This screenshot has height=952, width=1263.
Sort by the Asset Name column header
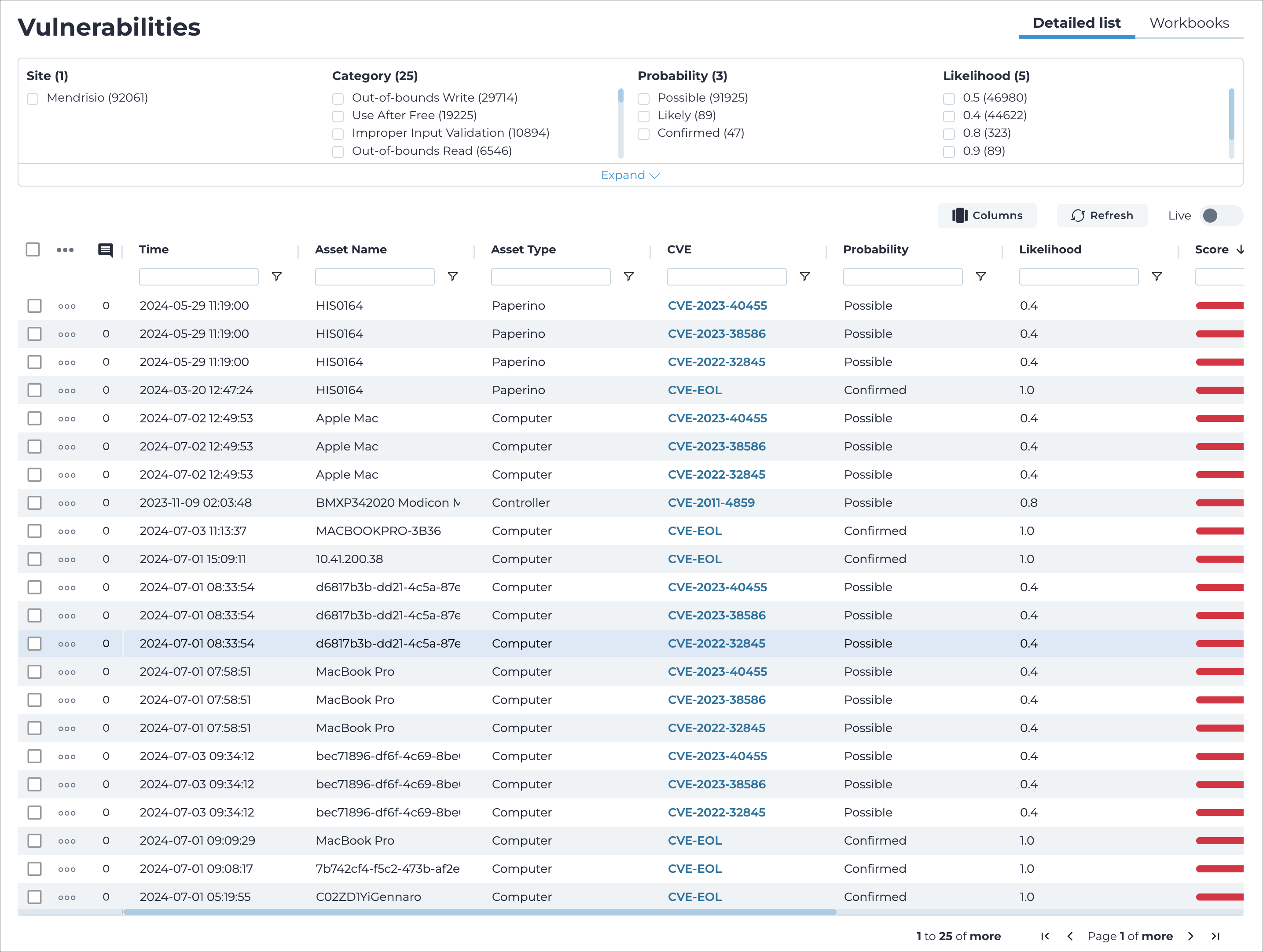tap(351, 249)
